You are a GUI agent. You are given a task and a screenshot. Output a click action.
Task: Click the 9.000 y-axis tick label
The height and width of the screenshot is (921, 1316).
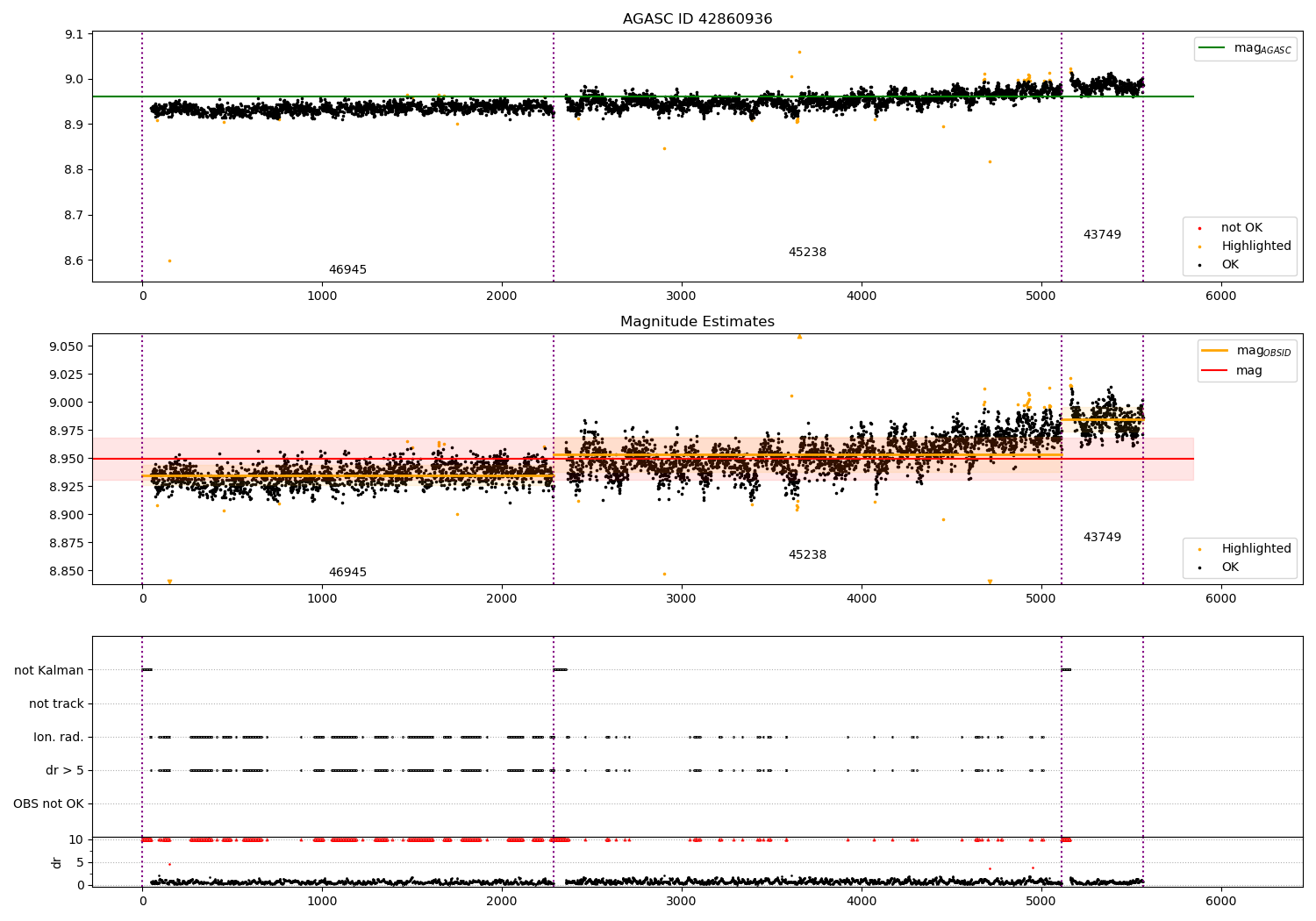point(67,403)
